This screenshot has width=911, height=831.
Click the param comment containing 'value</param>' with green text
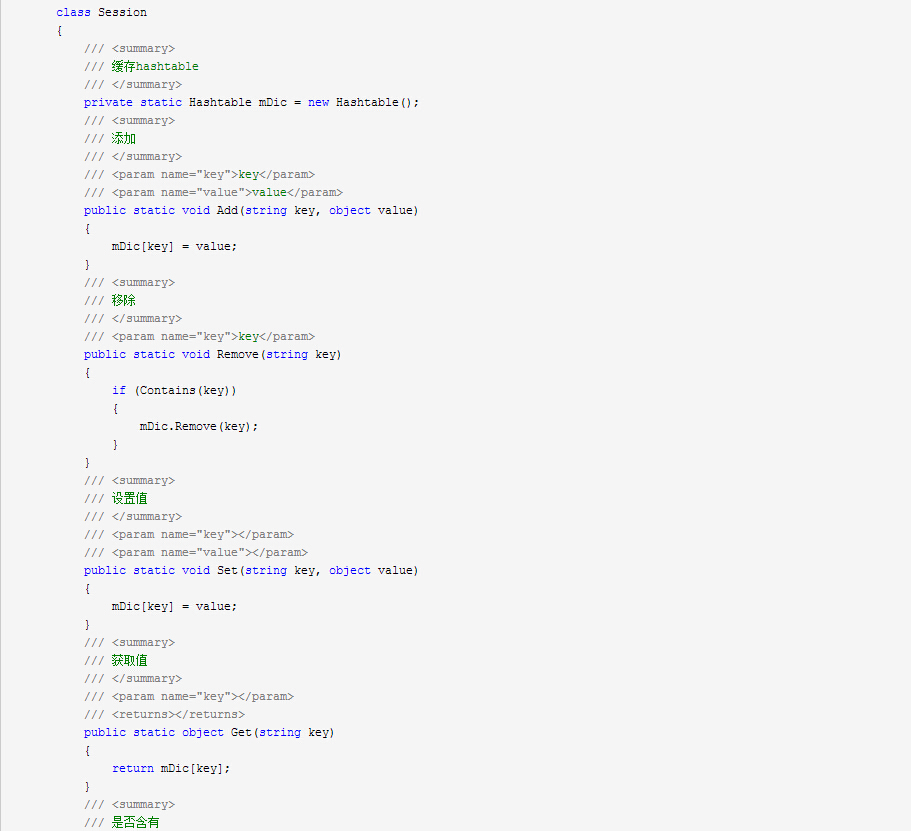point(213,192)
